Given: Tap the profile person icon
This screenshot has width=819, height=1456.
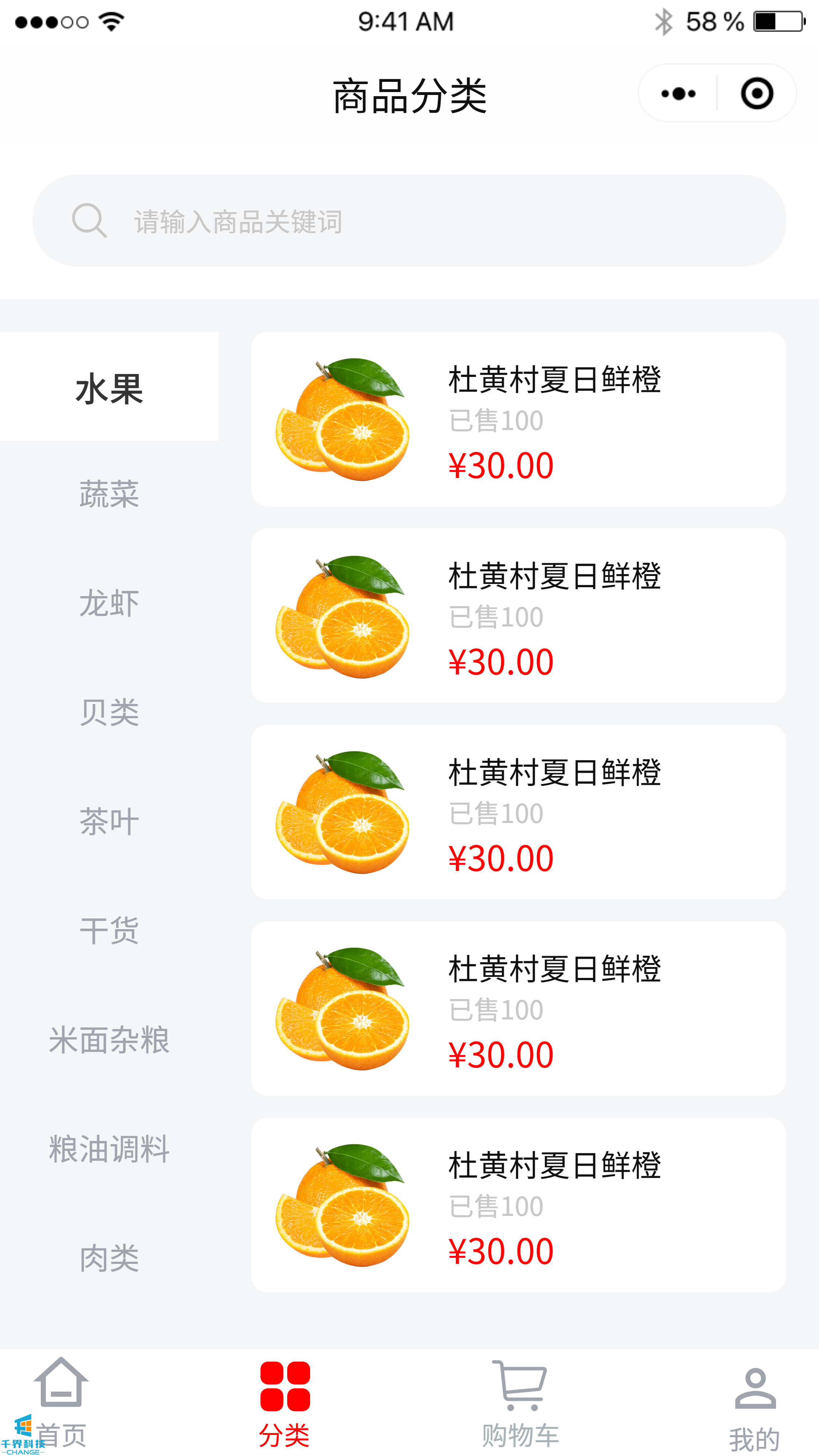Looking at the screenshot, I should pyautogui.click(x=755, y=1388).
